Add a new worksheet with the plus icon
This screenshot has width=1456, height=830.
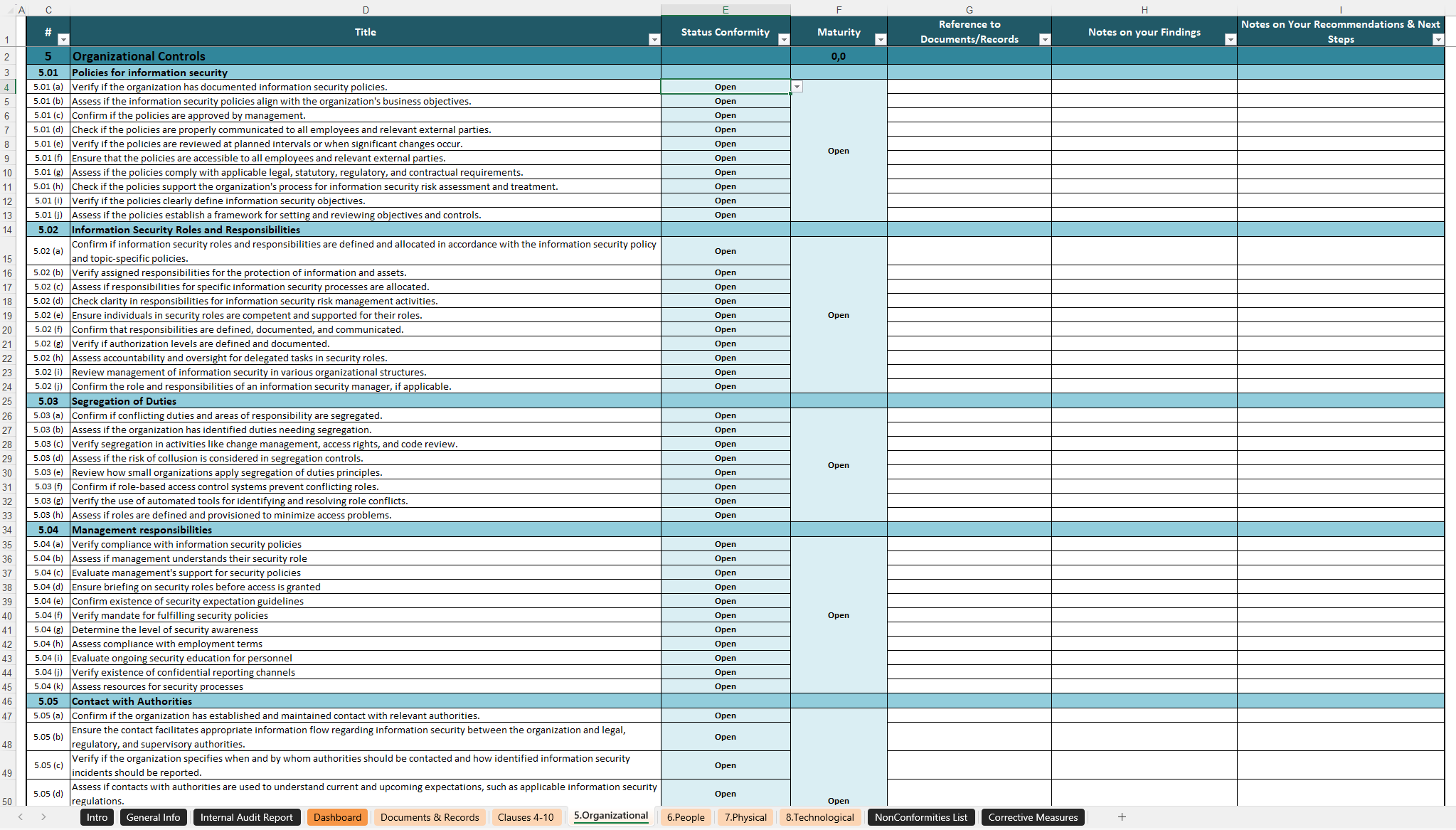click(1122, 817)
